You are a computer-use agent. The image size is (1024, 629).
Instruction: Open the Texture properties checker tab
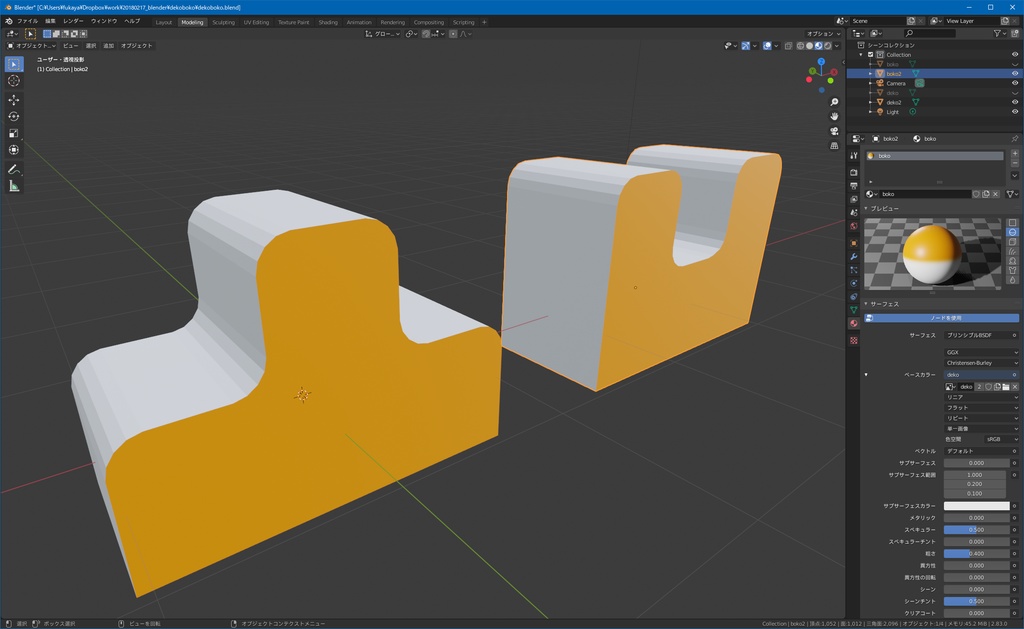(x=855, y=341)
